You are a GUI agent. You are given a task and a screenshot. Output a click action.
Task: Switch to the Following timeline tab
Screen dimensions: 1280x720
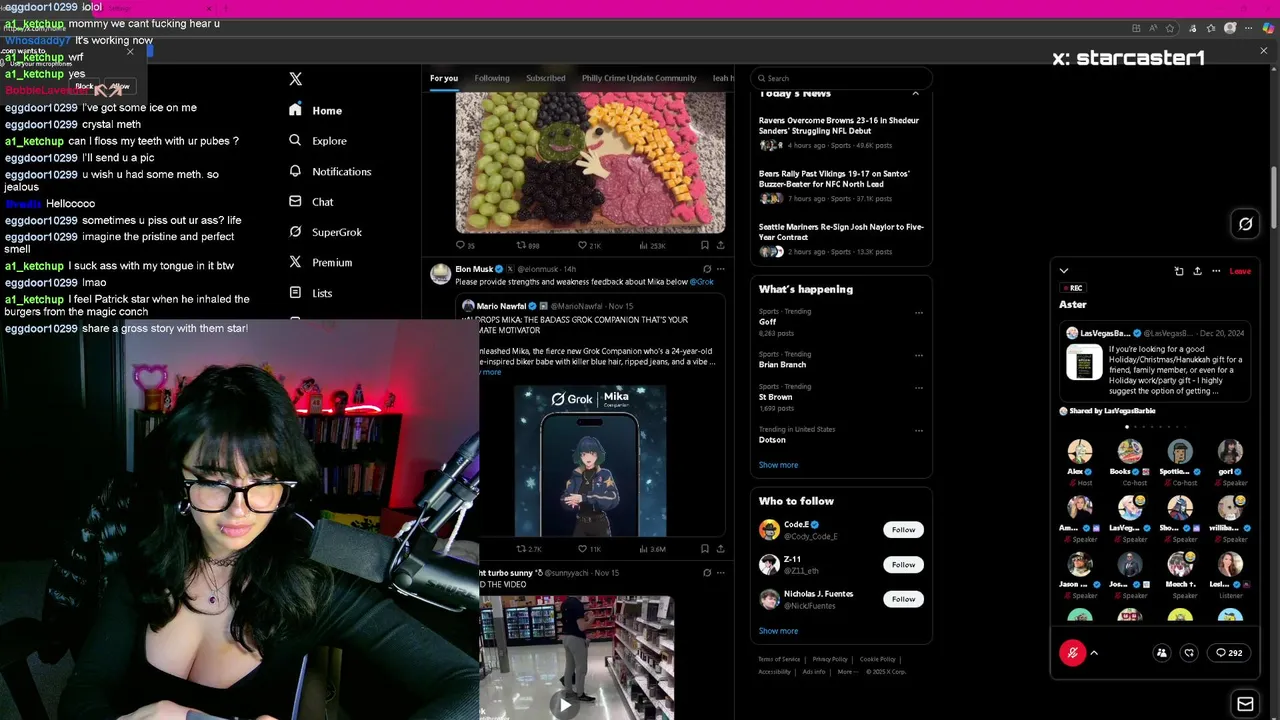click(x=492, y=78)
